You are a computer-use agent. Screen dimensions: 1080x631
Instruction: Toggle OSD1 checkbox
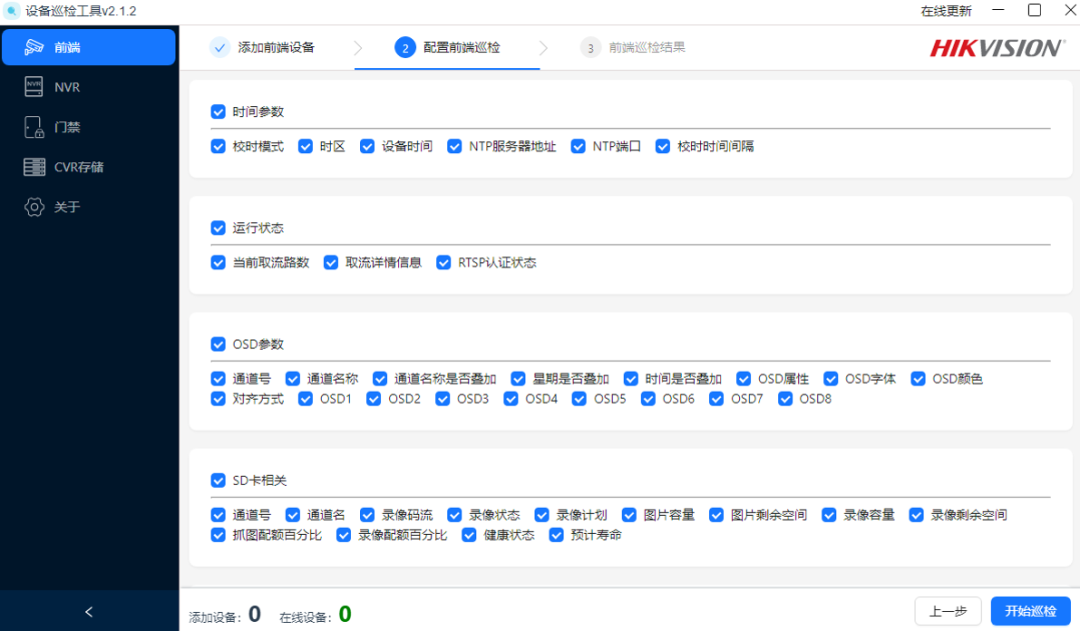pyautogui.click(x=305, y=399)
